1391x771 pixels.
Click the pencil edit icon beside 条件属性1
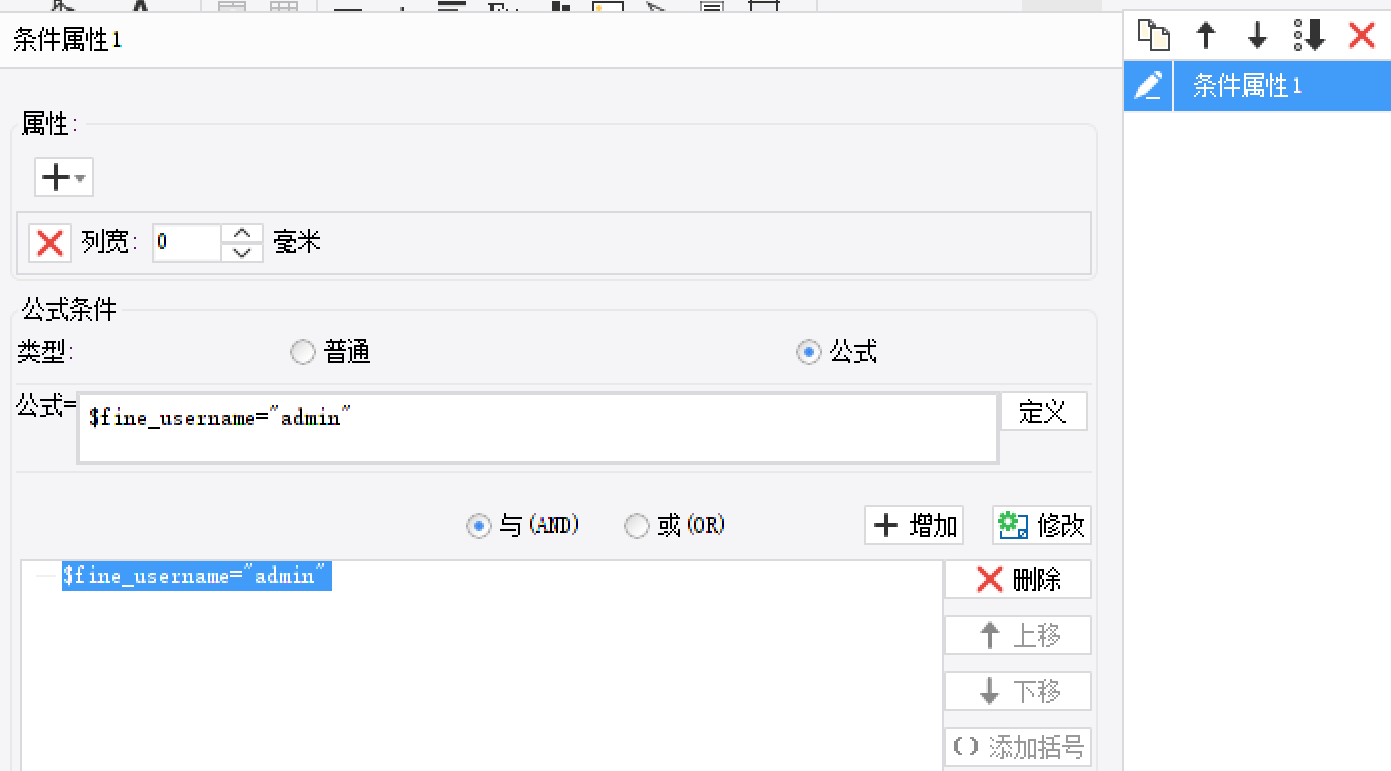(1148, 86)
